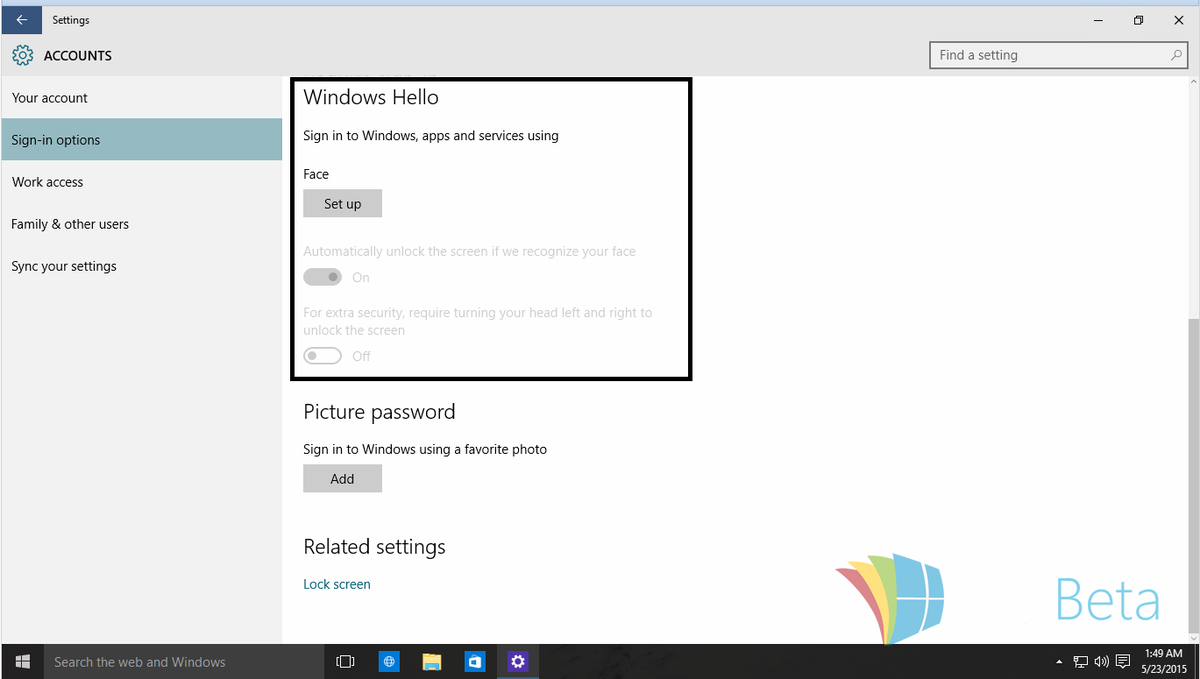The height and width of the screenshot is (679, 1200).
Task: Click the search magnifier icon
Action: click(x=1177, y=55)
